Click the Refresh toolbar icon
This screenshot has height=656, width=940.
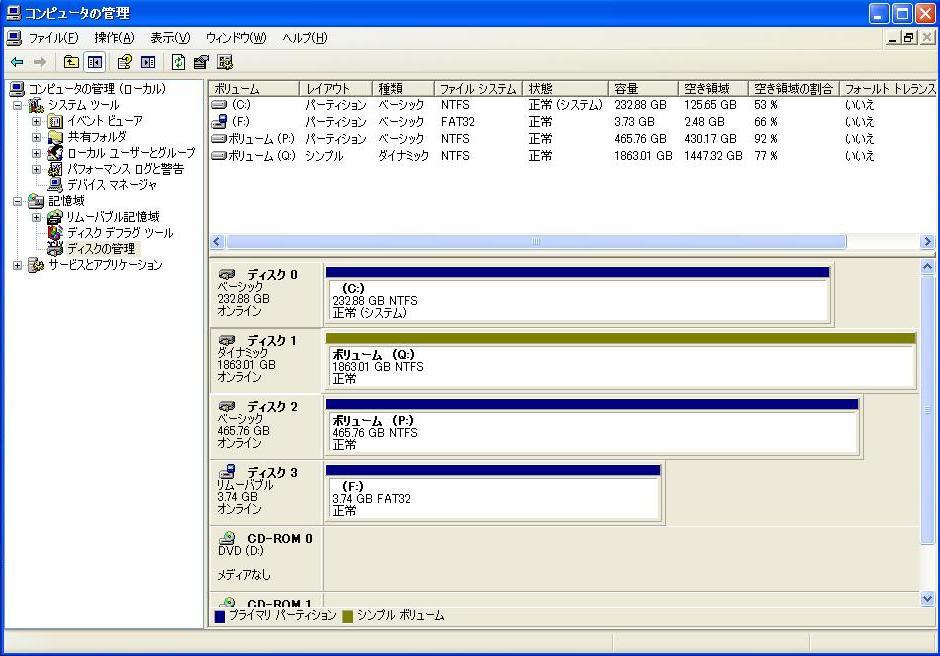point(178,62)
